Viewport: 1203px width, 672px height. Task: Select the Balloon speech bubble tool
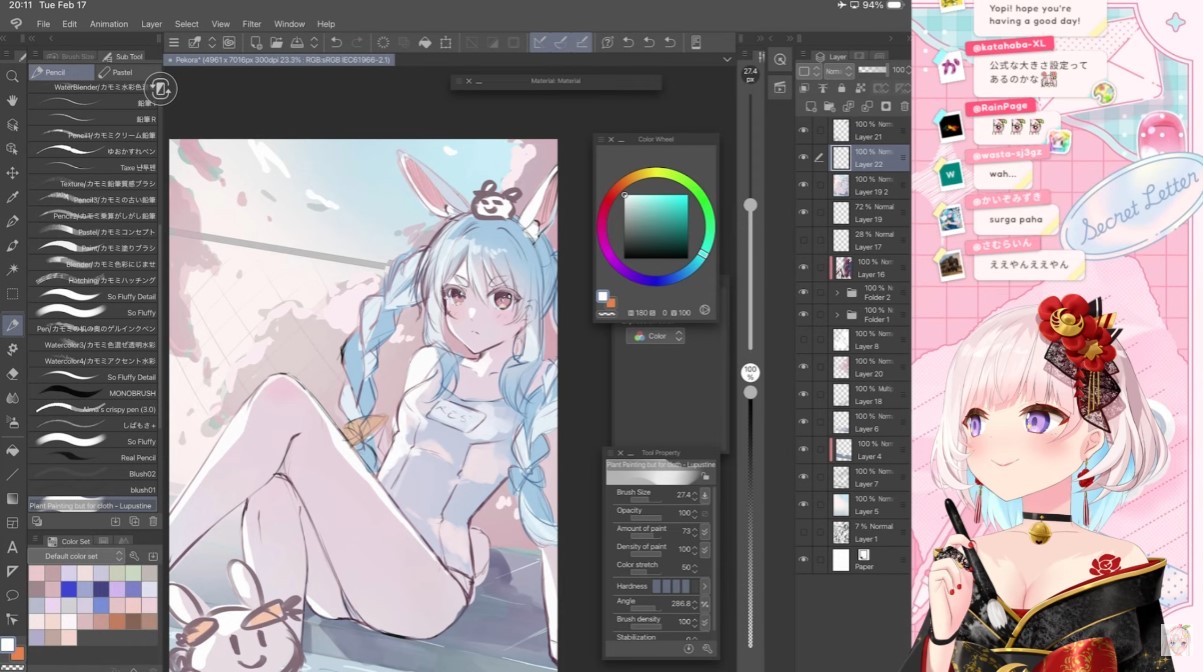(12, 595)
